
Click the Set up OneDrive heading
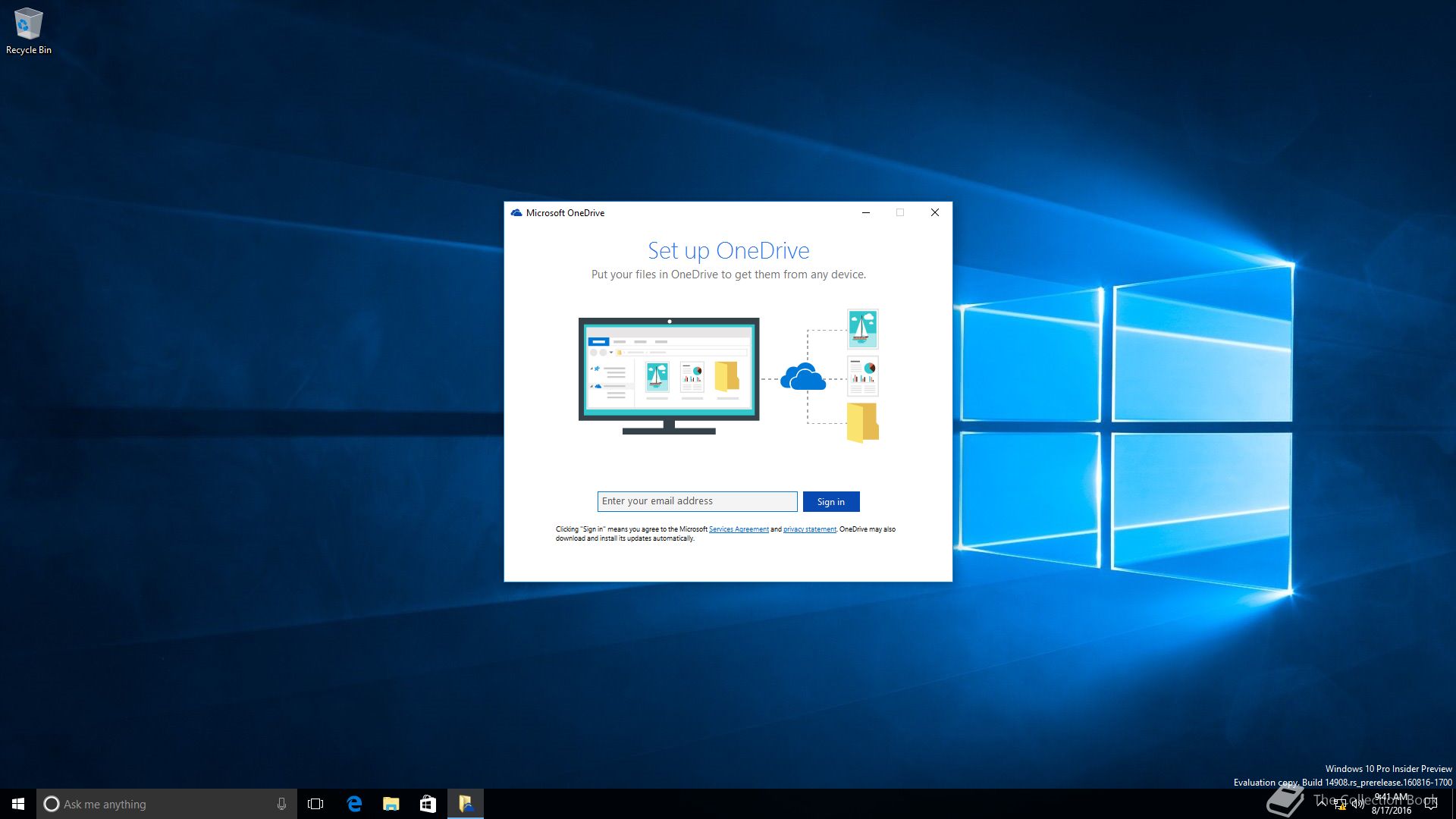click(728, 250)
